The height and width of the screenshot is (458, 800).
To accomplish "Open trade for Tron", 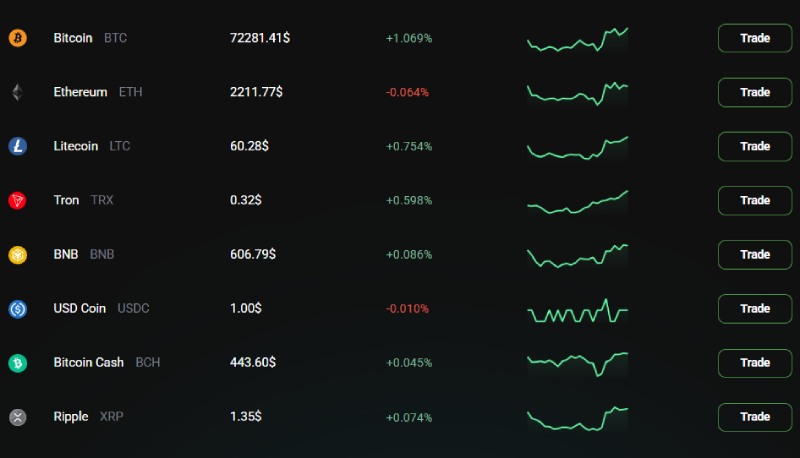I will click(x=755, y=200).
